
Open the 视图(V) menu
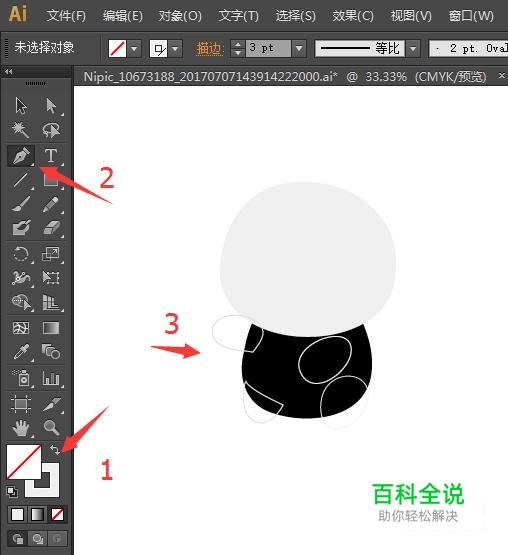(411, 16)
